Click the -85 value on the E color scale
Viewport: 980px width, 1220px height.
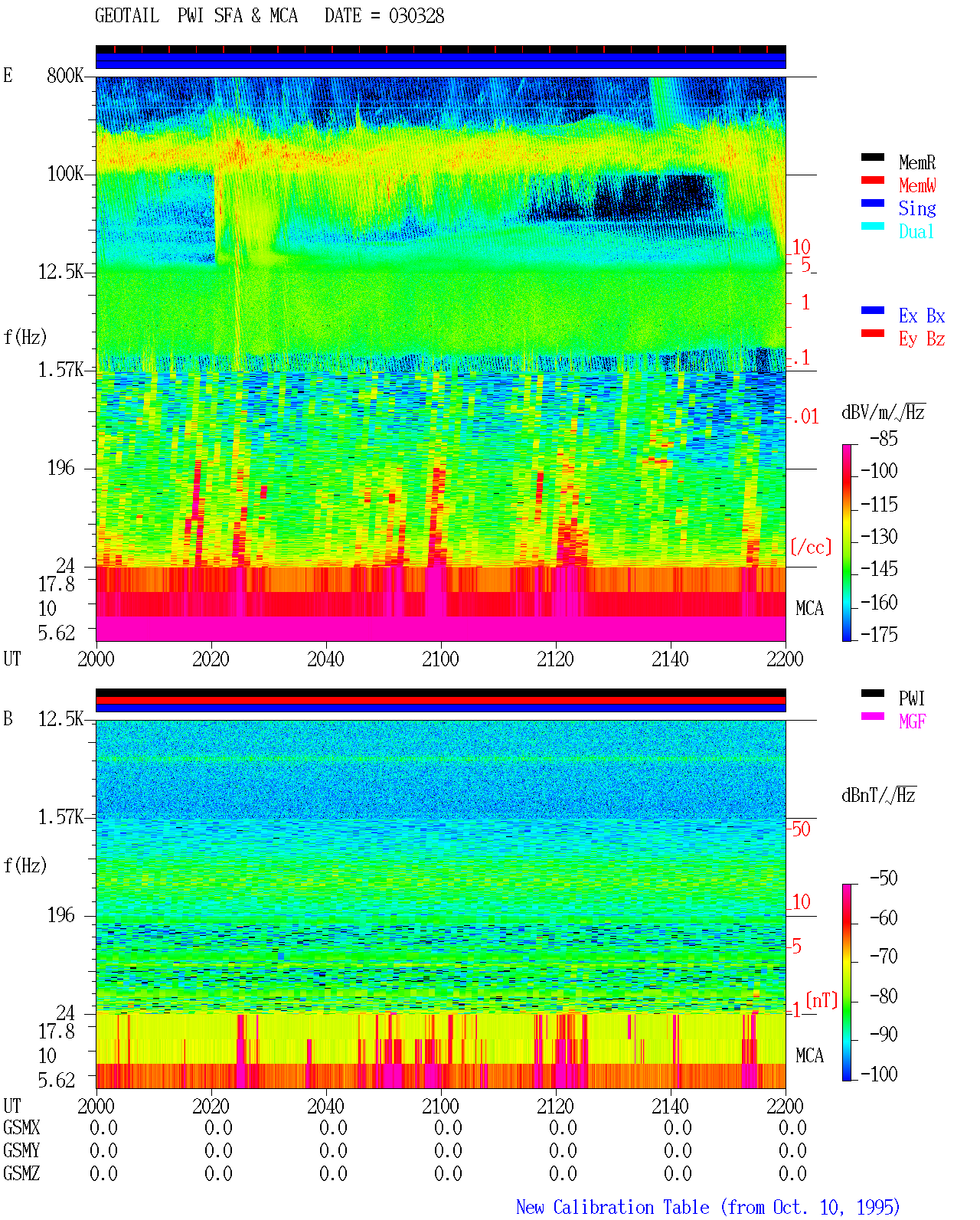884,439
